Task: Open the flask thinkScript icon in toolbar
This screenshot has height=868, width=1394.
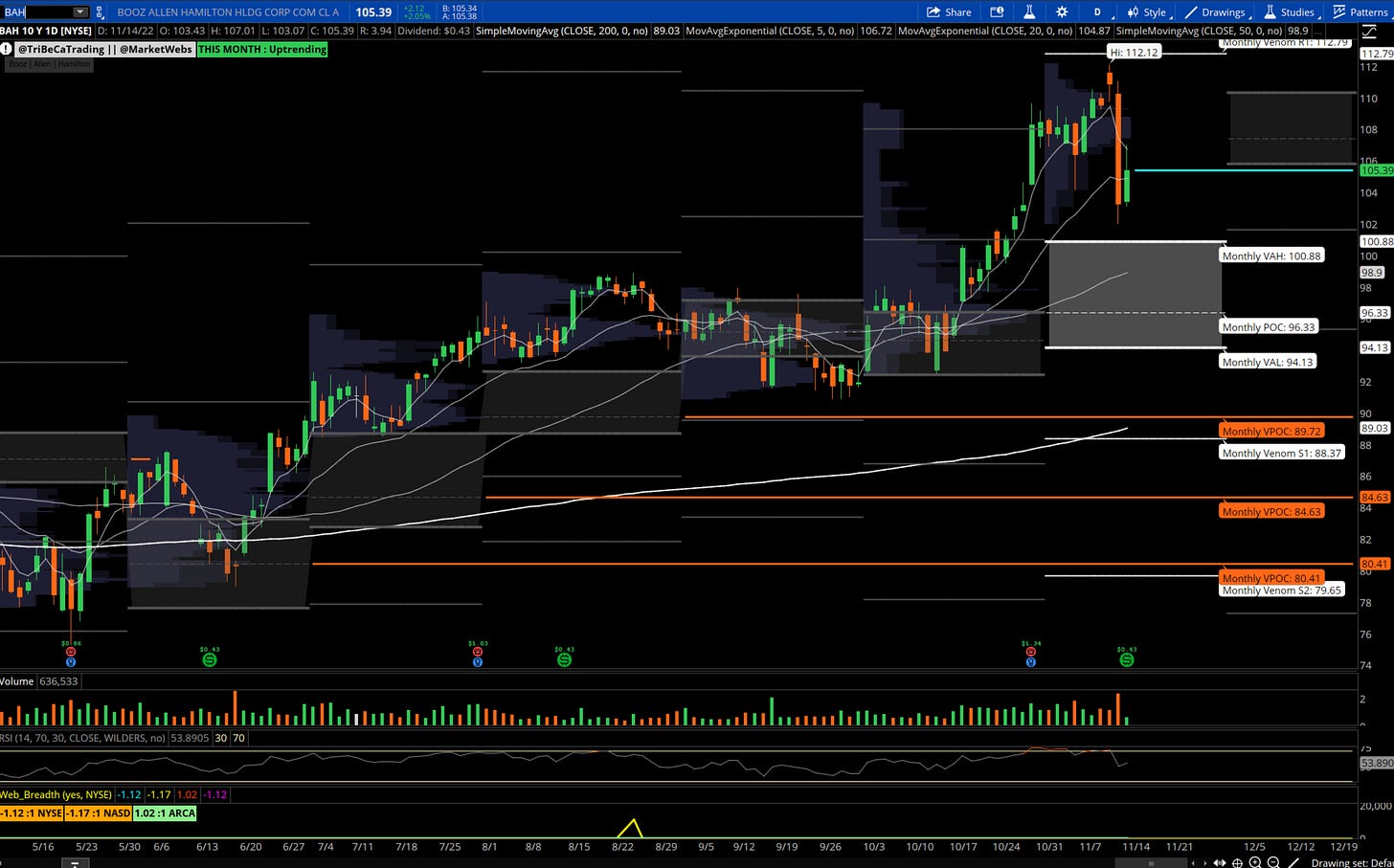Action: click(x=1029, y=12)
